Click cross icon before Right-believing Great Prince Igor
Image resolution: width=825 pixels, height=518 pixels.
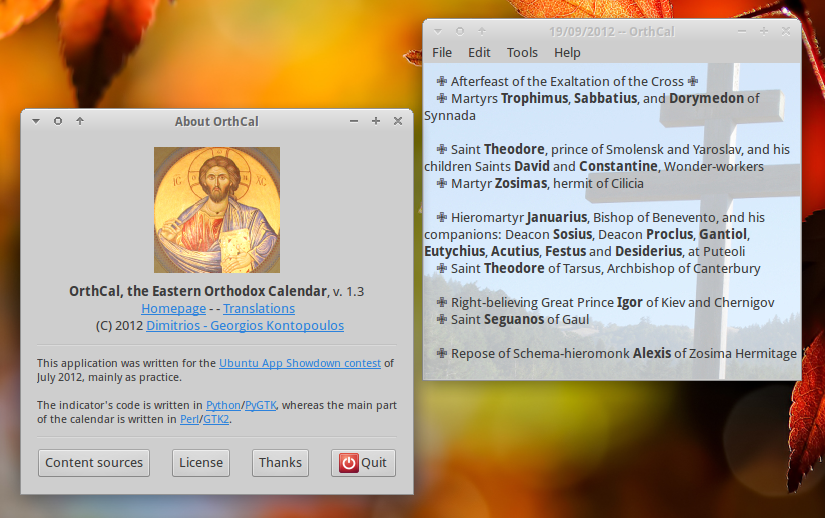(x=441, y=302)
